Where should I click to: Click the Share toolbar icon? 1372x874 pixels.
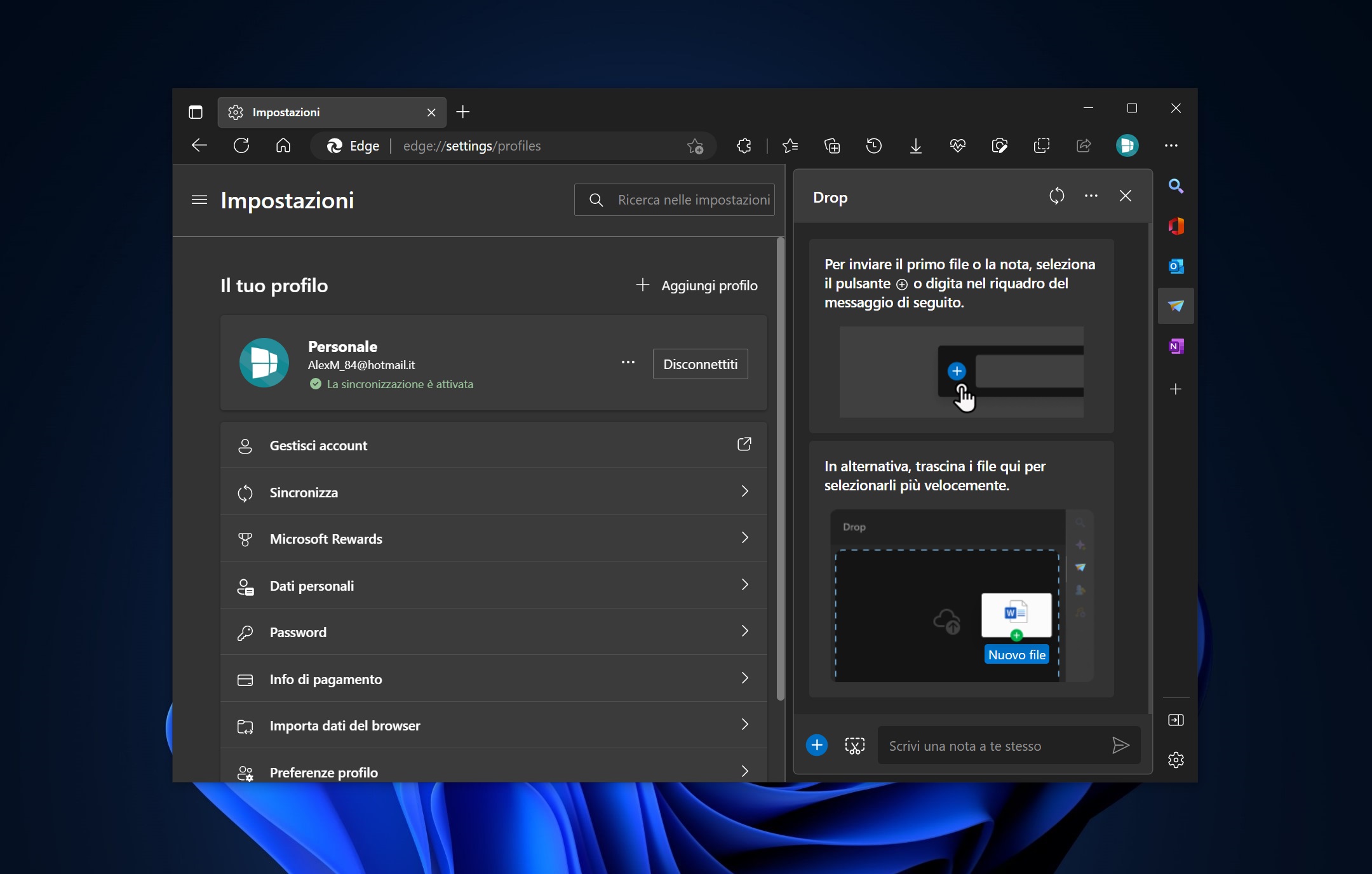click(1084, 146)
